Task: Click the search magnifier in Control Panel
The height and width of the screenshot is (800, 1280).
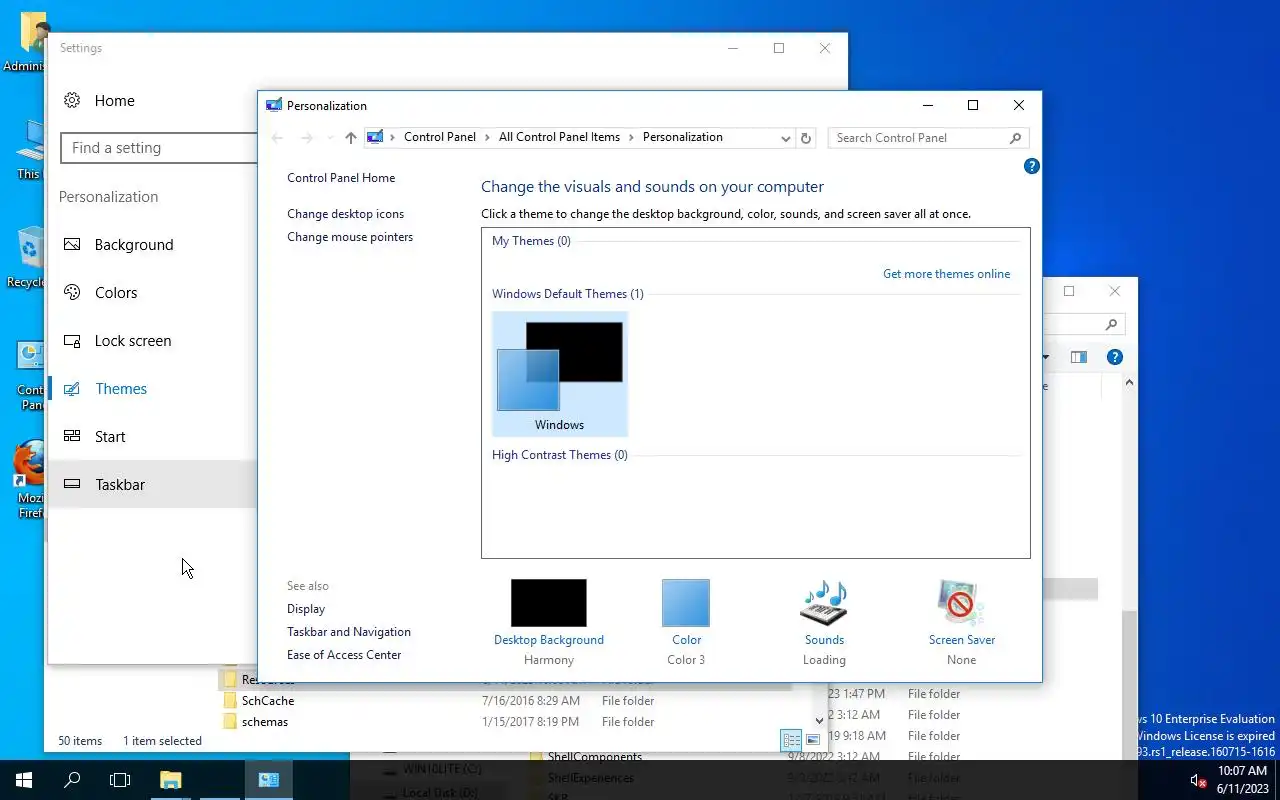Action: pos(1016,138)
